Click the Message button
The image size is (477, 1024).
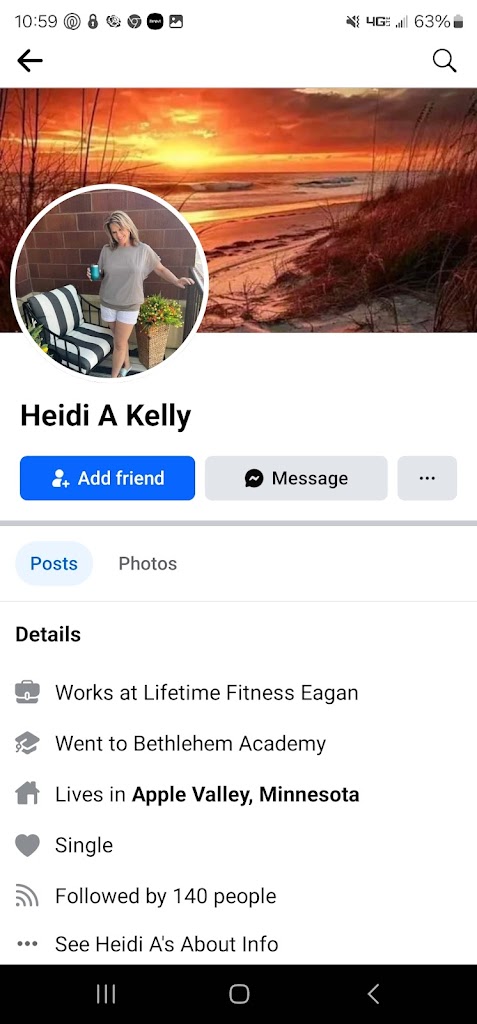pyautogui.click(x=296, y=478)
